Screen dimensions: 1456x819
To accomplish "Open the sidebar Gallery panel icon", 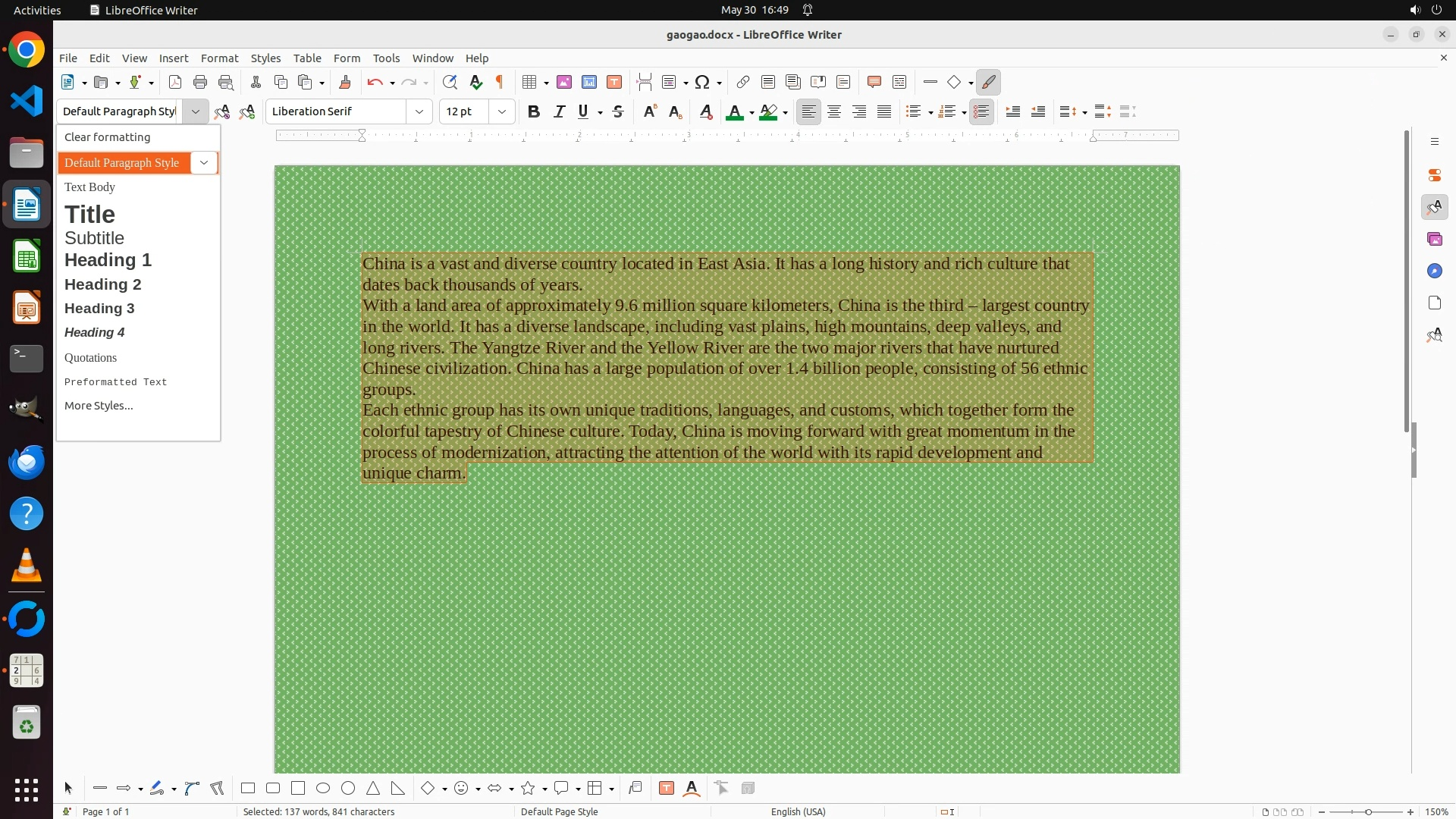I will pyautogui.click(x=1434, y=239).
